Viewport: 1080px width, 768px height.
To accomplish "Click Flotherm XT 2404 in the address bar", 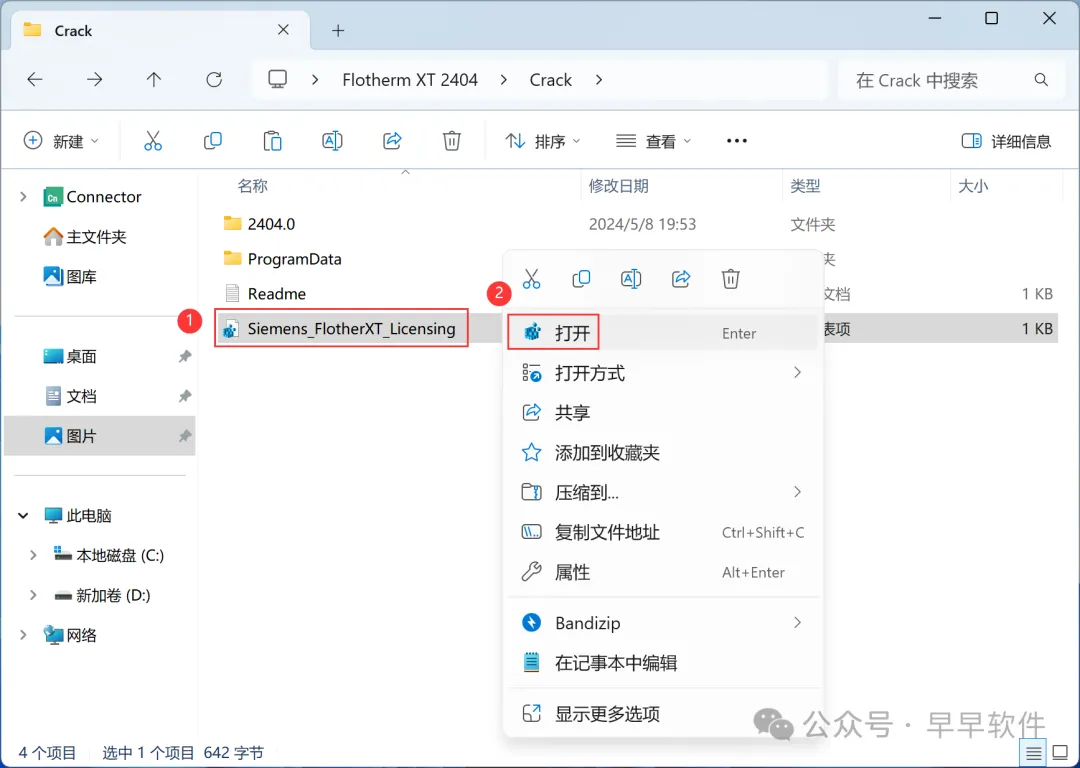I will pos(410,80).
